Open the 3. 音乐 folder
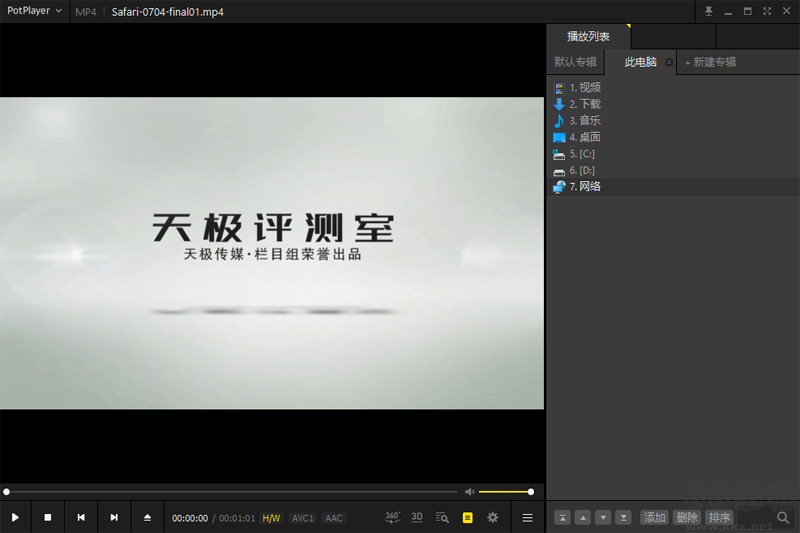 coord(673,121)
